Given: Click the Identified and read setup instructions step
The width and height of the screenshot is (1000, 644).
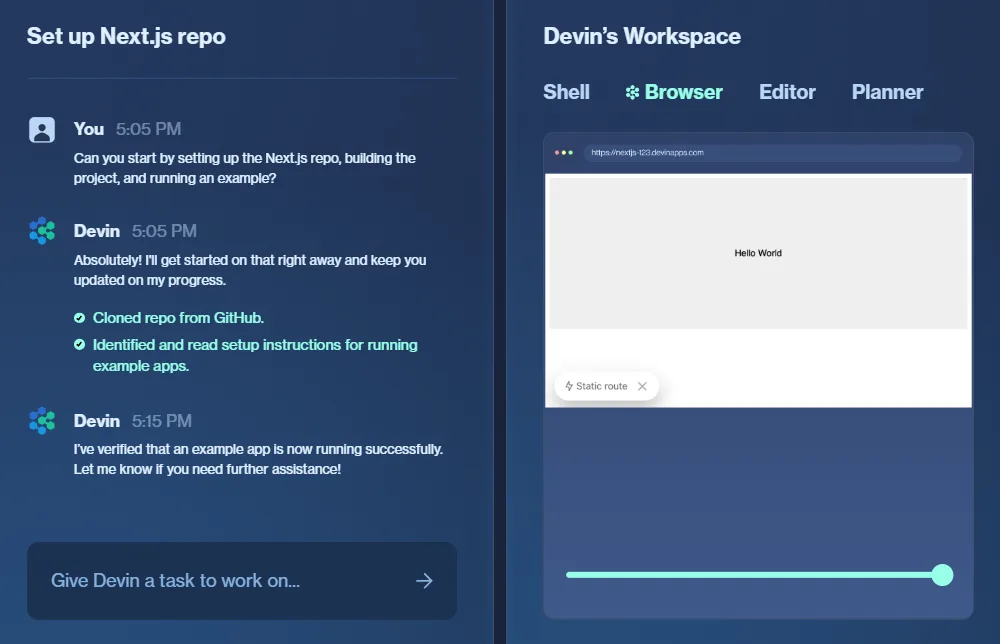Looking at the screenshot, I should click(x=255, y=355).
